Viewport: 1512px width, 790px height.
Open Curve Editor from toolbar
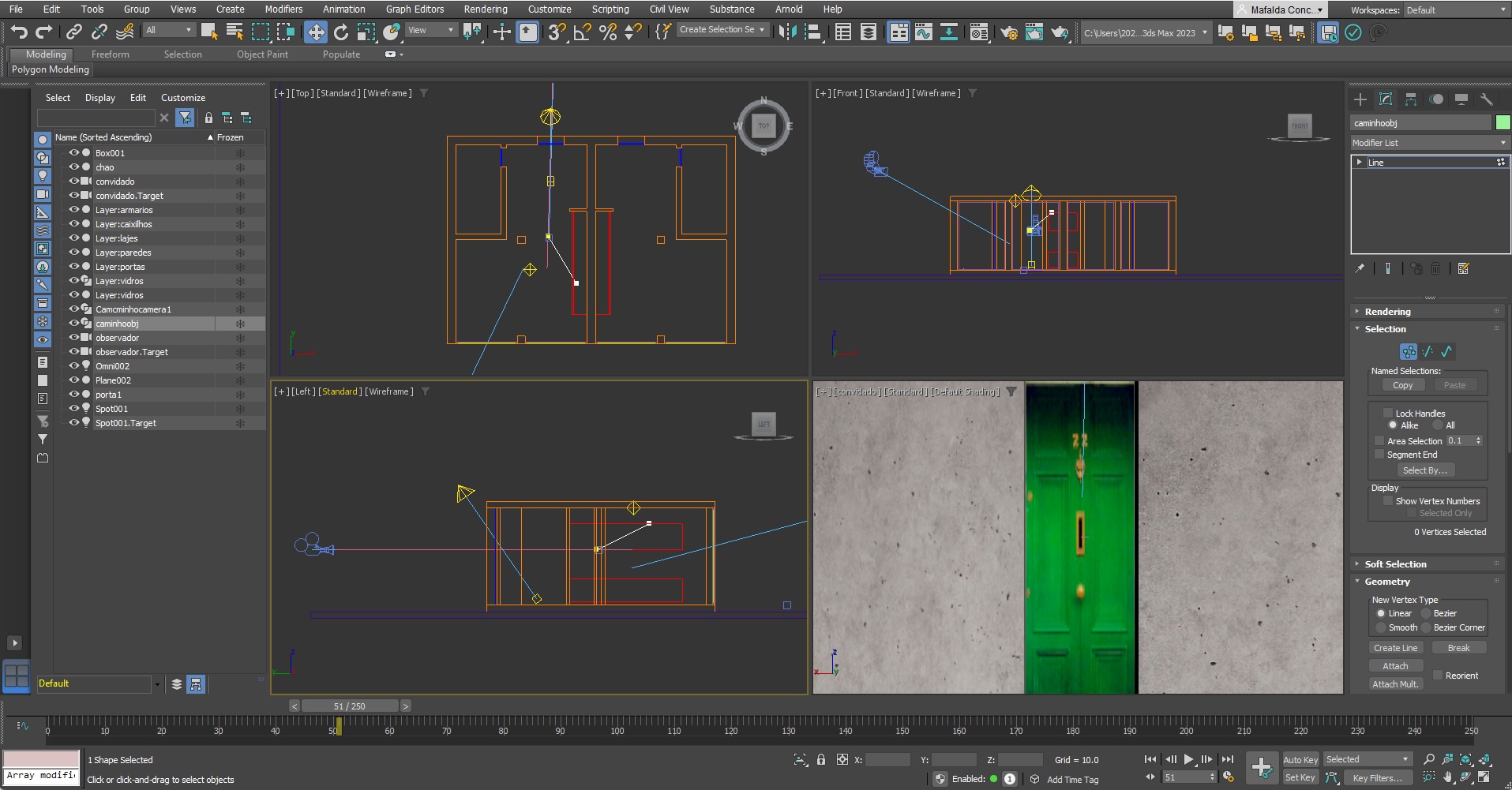coord(923,32)
